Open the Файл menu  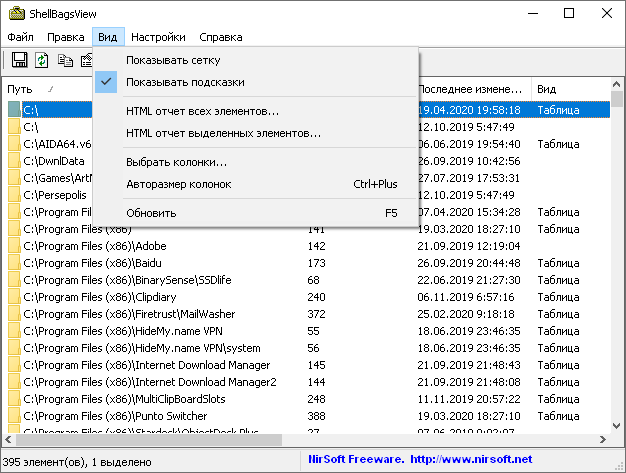pyautogui.click(x=20, y=37)
